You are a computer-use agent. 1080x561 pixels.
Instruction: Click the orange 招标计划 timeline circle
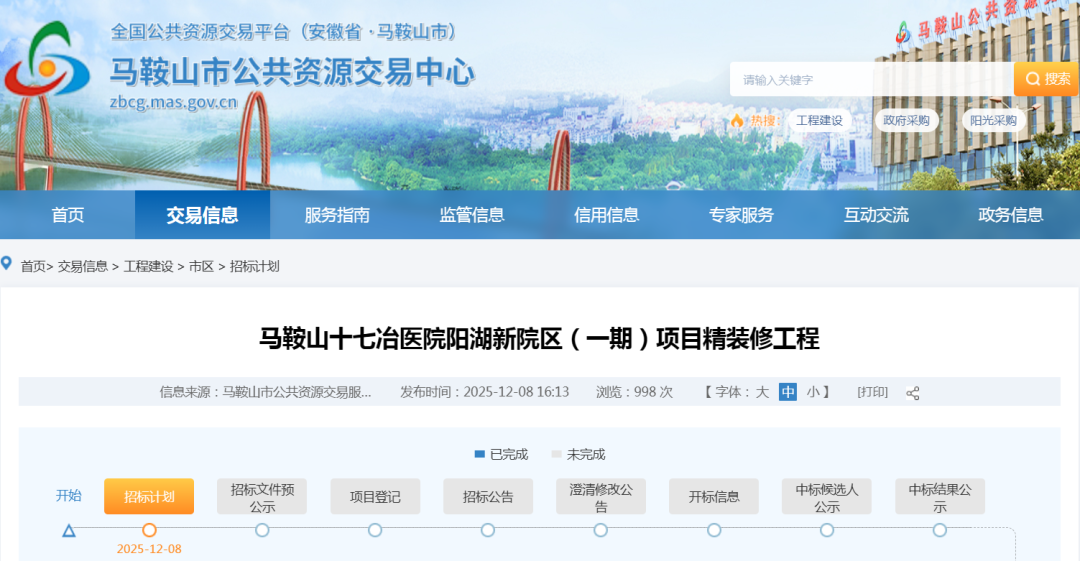pyautogui.click(x=149, y=530)
